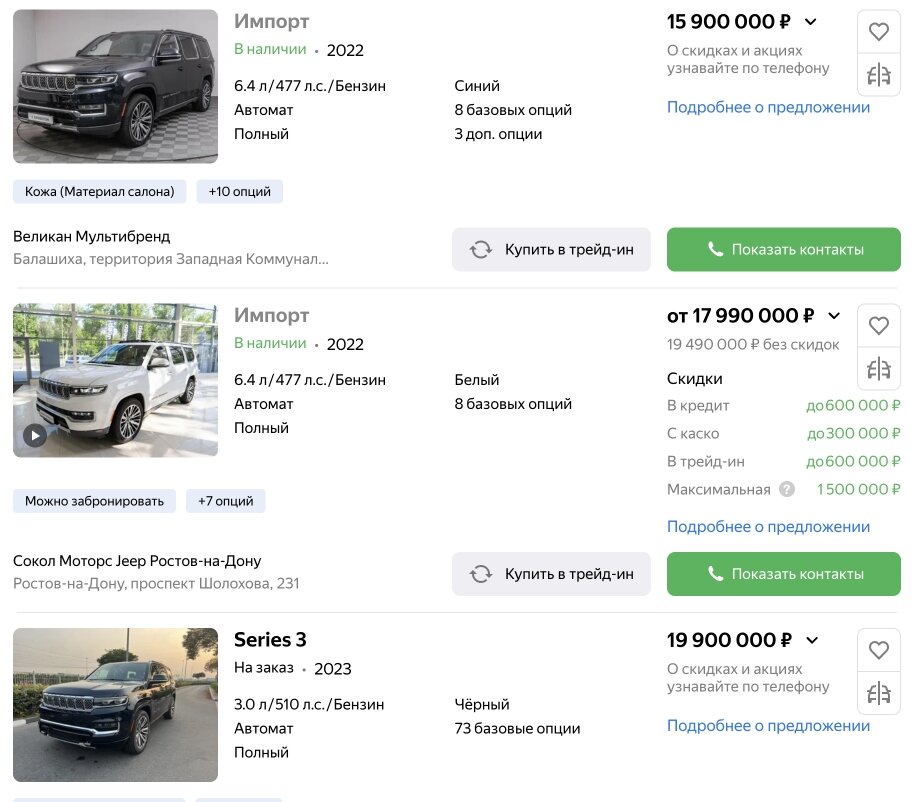Viewport: 921px width, 802px height.
Task: Open offer details for 15 900 000 ₽ Jeep
Action: [768, 107]
